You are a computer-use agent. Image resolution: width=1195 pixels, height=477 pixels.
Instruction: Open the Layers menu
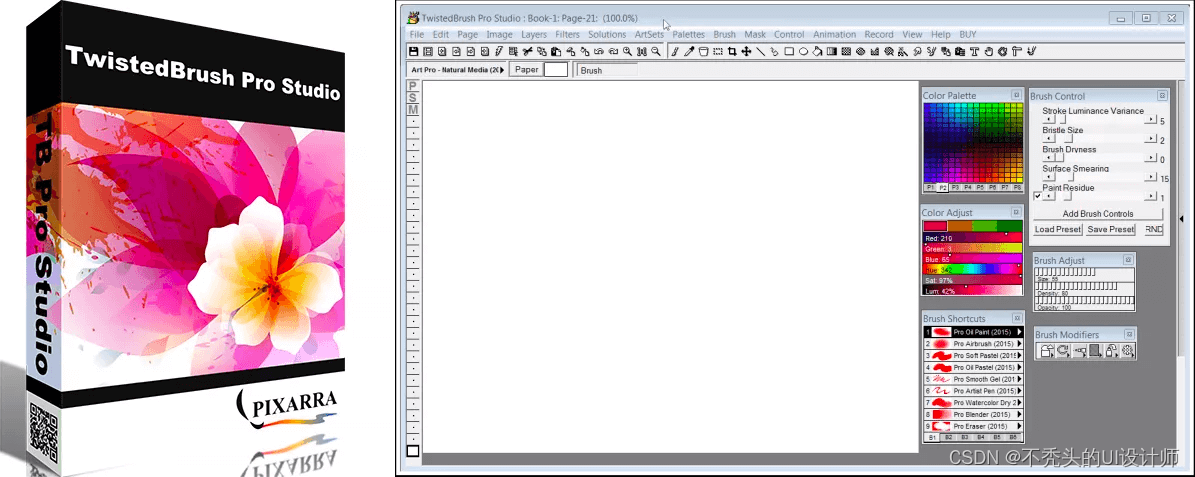pos(533,34)
